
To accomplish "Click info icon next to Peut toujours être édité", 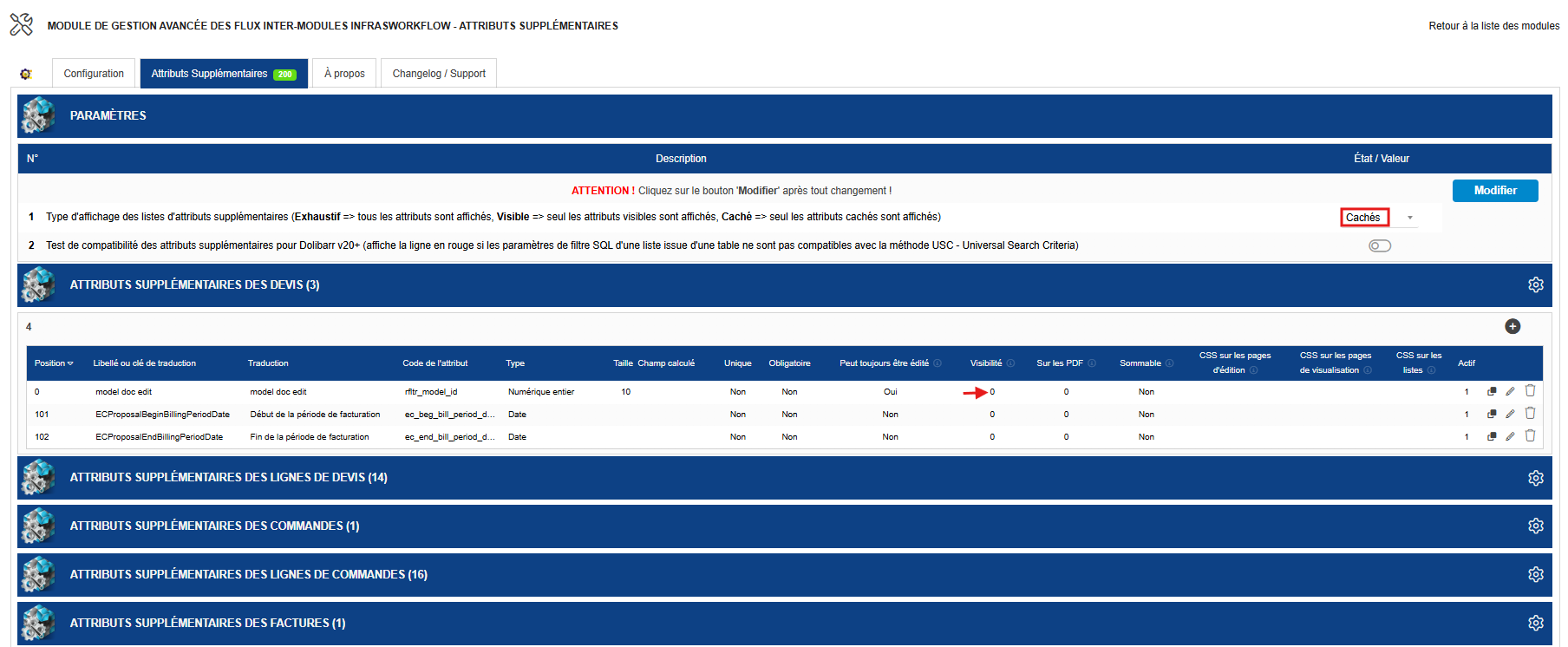I will tap(938, 363).
